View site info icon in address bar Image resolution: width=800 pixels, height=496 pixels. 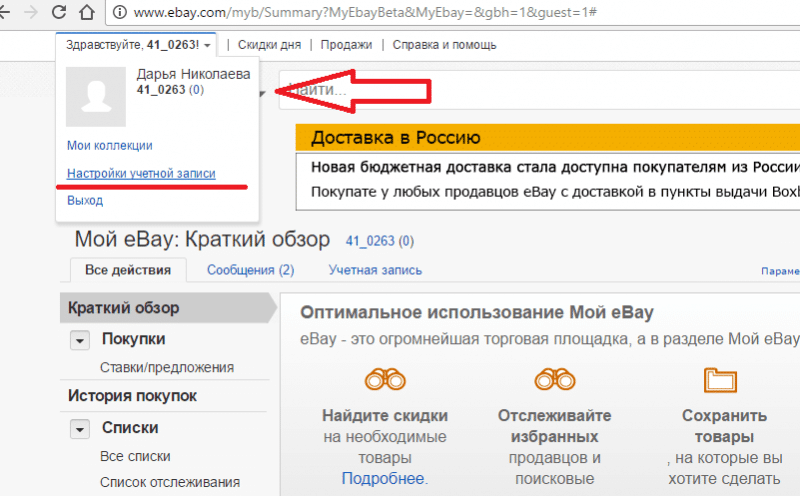(119, 12)
